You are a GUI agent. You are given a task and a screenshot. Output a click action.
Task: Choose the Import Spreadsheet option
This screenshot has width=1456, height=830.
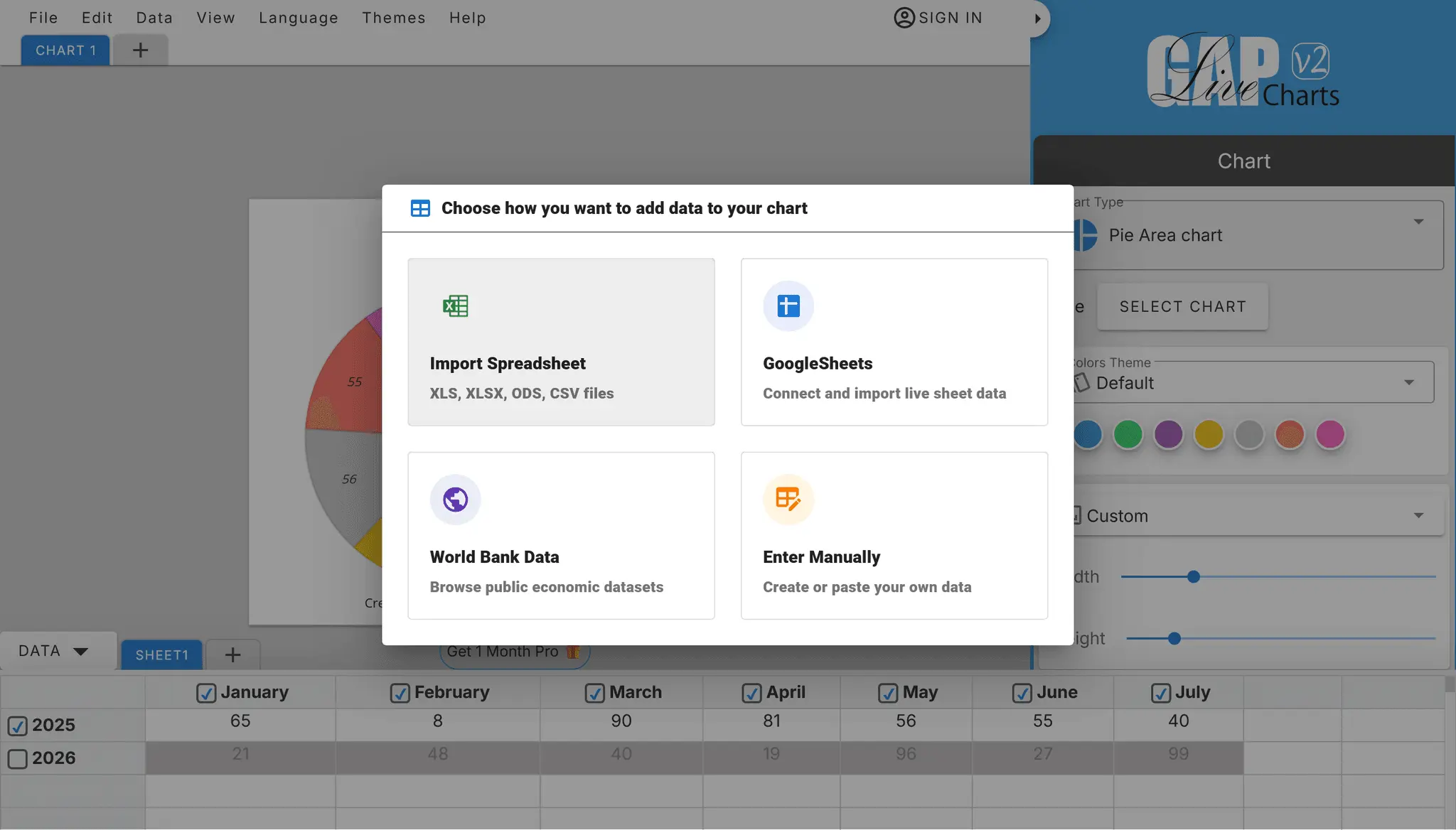click(561, 342)
